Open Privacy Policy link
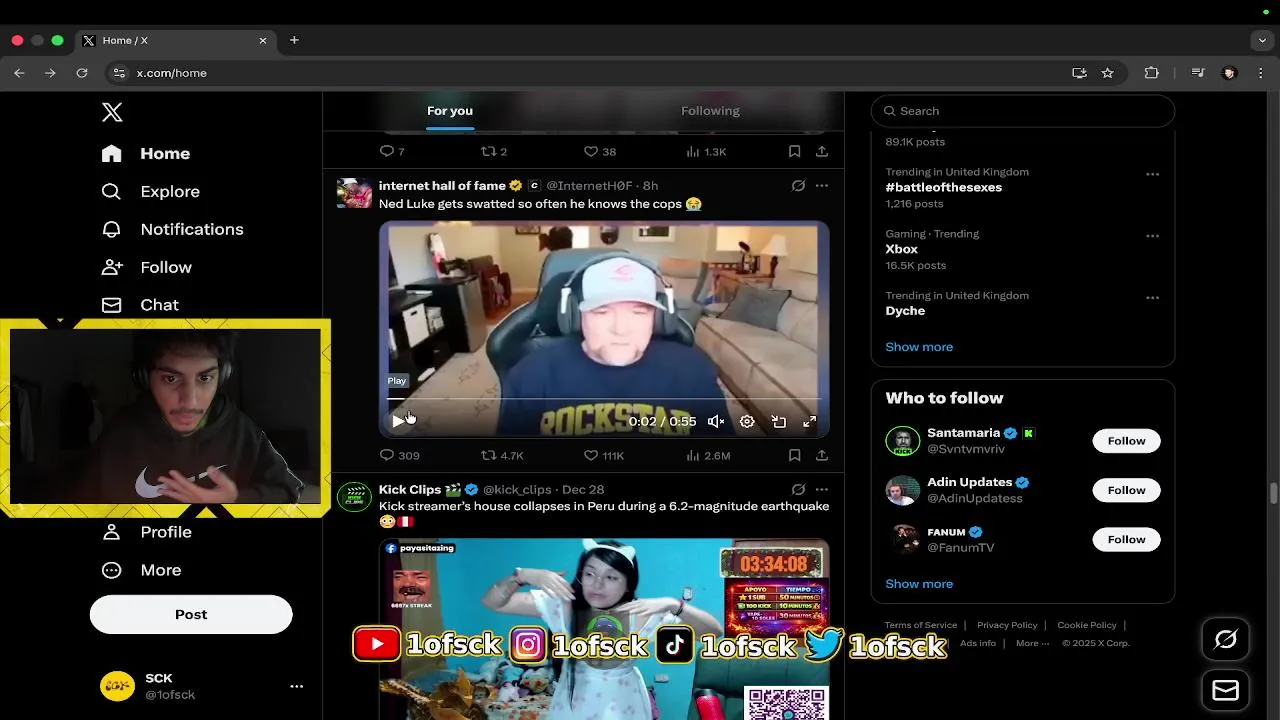The image size is (1280, 720). (1007, 625)
